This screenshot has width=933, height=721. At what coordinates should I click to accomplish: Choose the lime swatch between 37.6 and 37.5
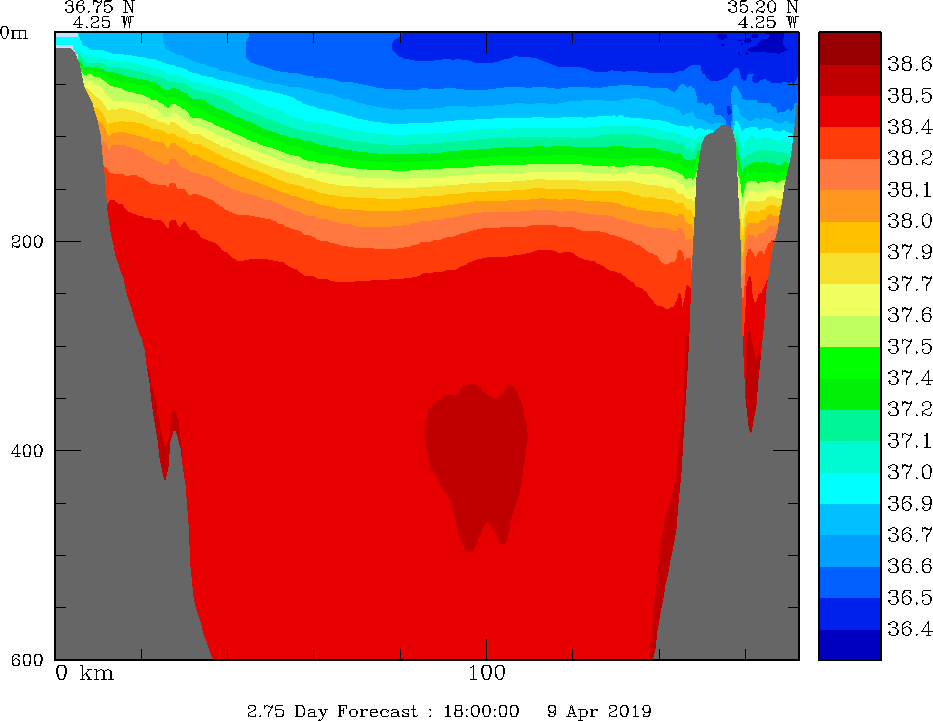point(850,331)
